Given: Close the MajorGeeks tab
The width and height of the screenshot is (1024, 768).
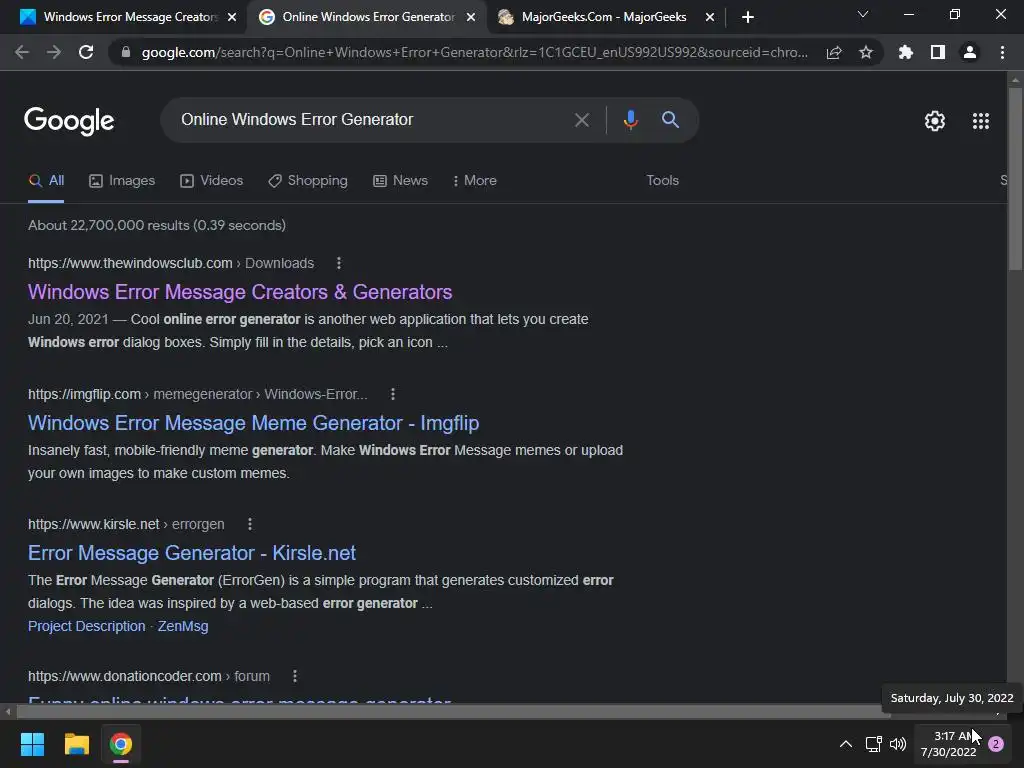Looking at the screenshot, I should [710, 17].
